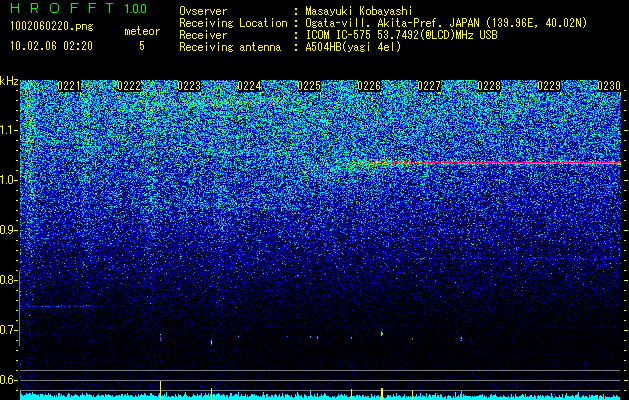
Task: Select the filename 1002060220.png
Action: pos(52,27)
